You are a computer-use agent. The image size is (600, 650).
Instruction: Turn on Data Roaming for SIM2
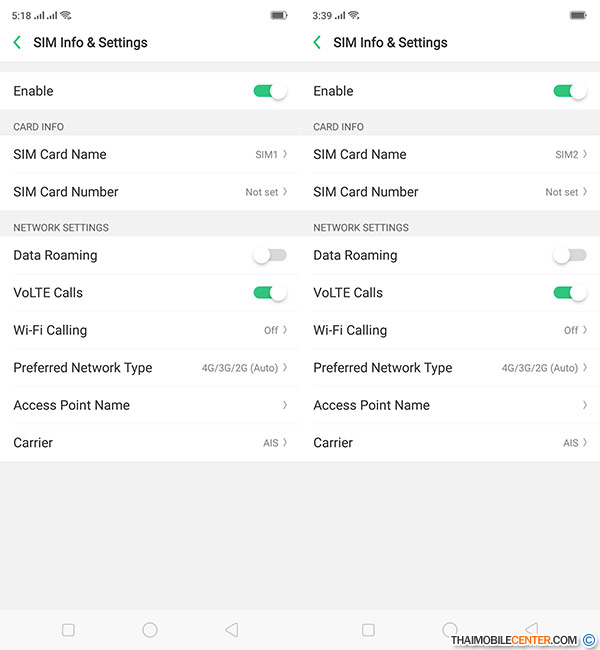tap(570, 255)
